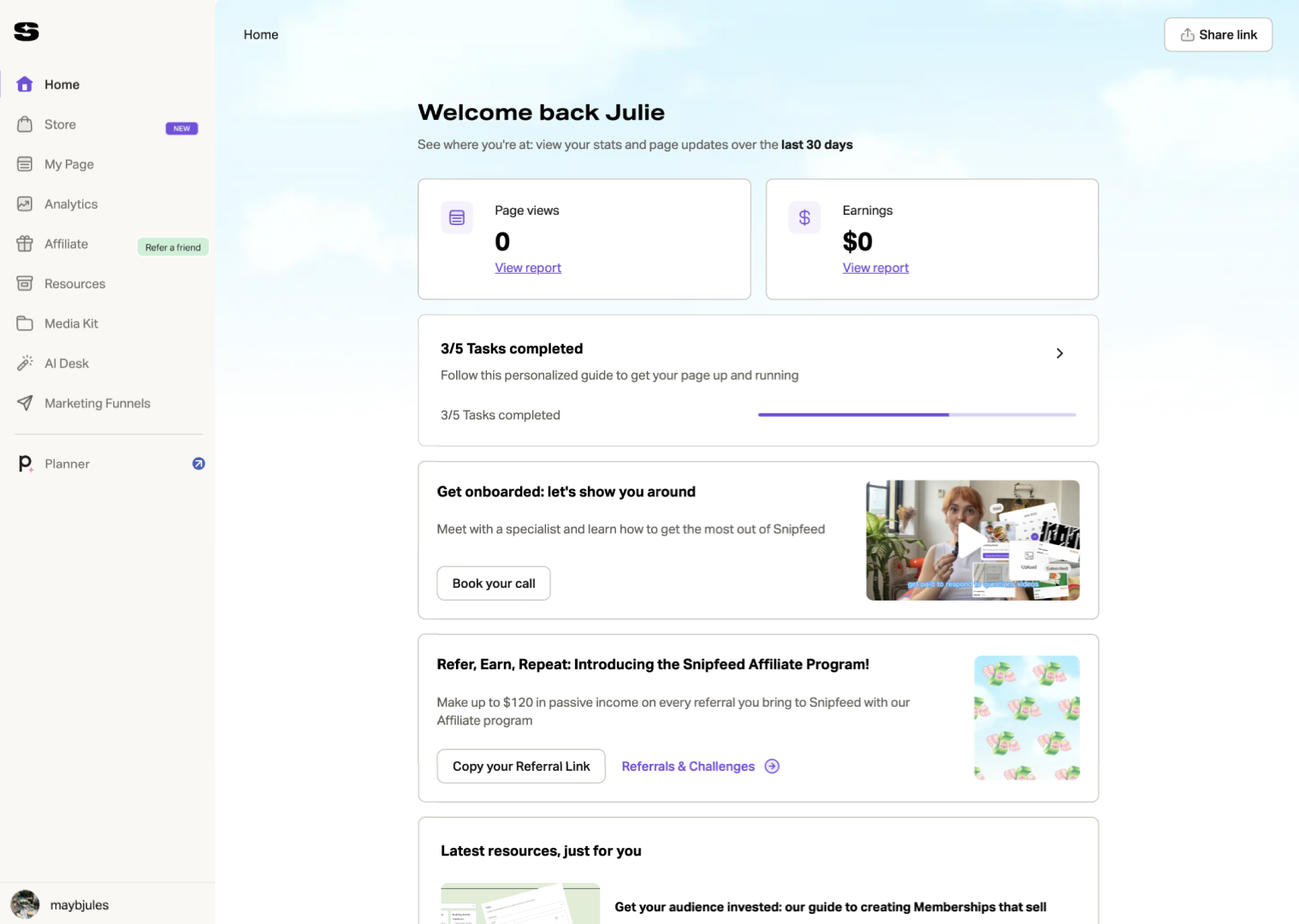Image resolution: width=1299 pixels, height=924 pixels.
Task: Open the Store shopping bag icon
Action: pos(25,125)
